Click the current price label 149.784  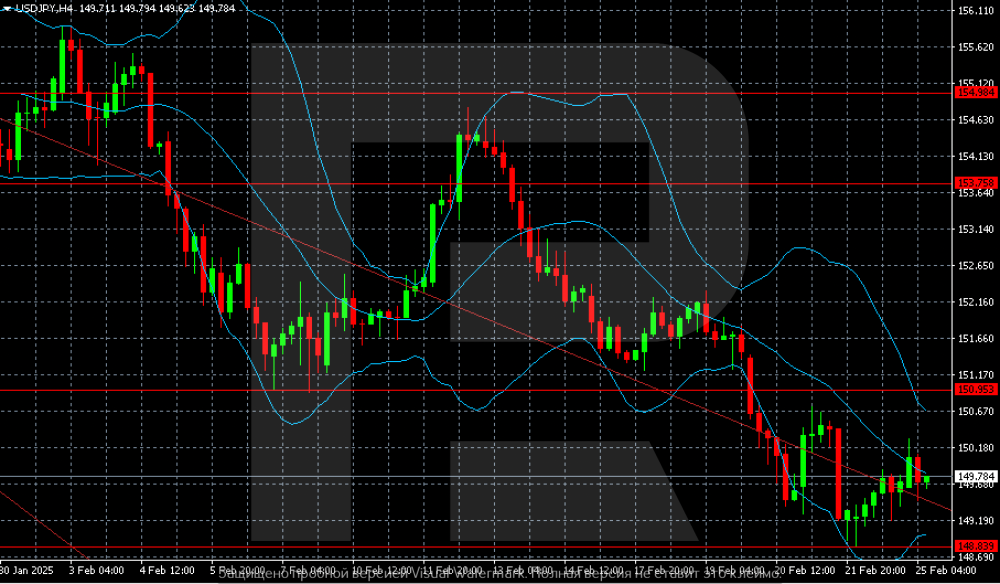[975, 476]
